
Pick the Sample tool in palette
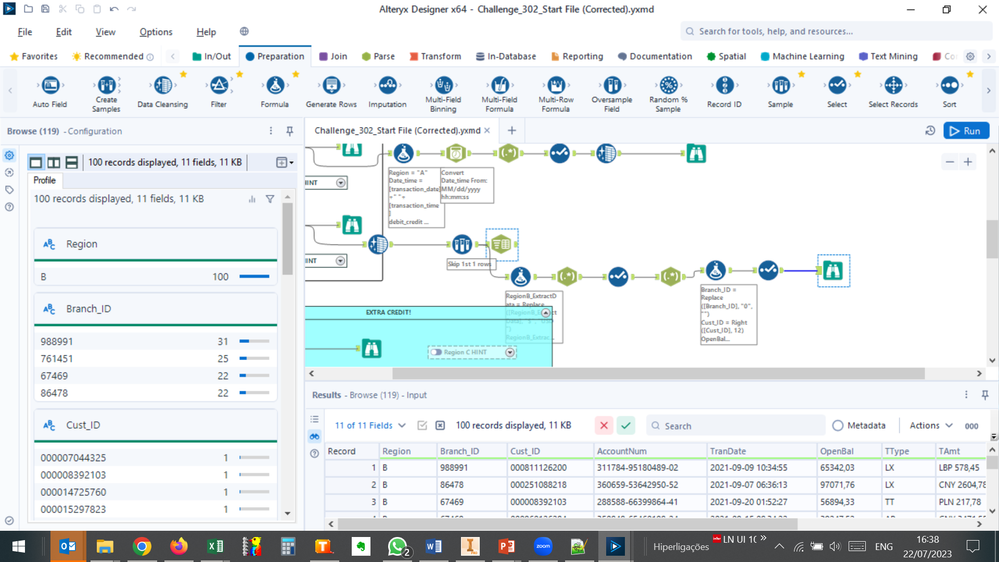[x=780, y=92]
